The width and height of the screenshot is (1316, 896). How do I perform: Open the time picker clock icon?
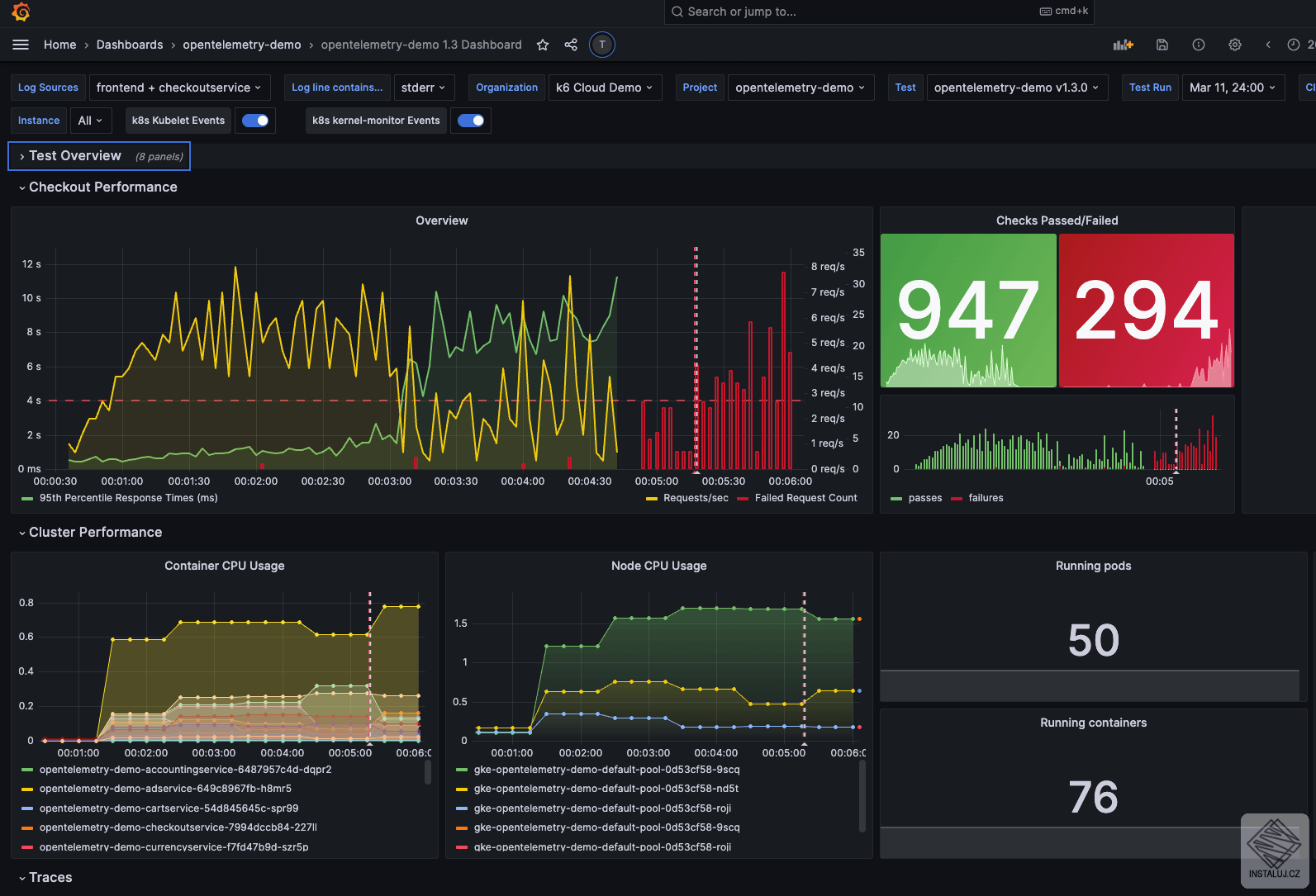[1294, 45]
